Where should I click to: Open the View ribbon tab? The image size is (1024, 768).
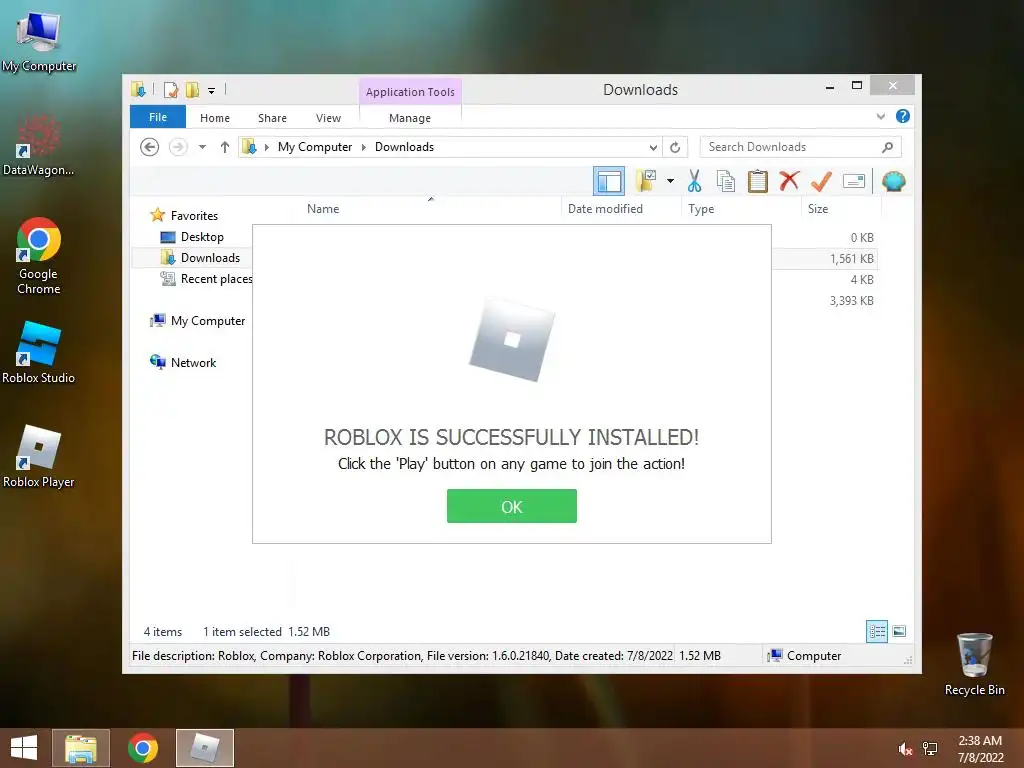click(328, 118)
